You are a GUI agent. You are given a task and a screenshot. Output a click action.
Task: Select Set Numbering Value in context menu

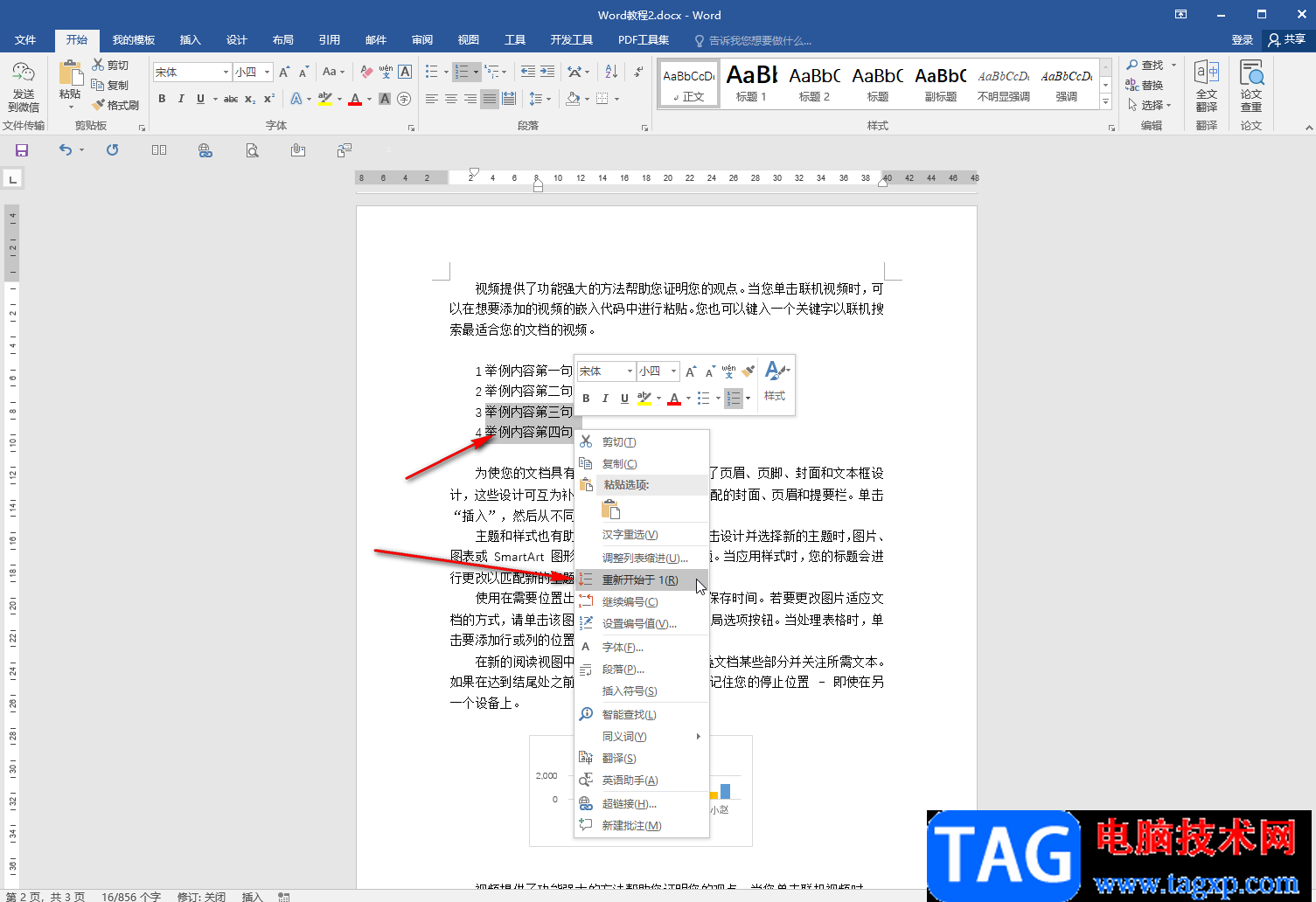[x=641, y=624]
